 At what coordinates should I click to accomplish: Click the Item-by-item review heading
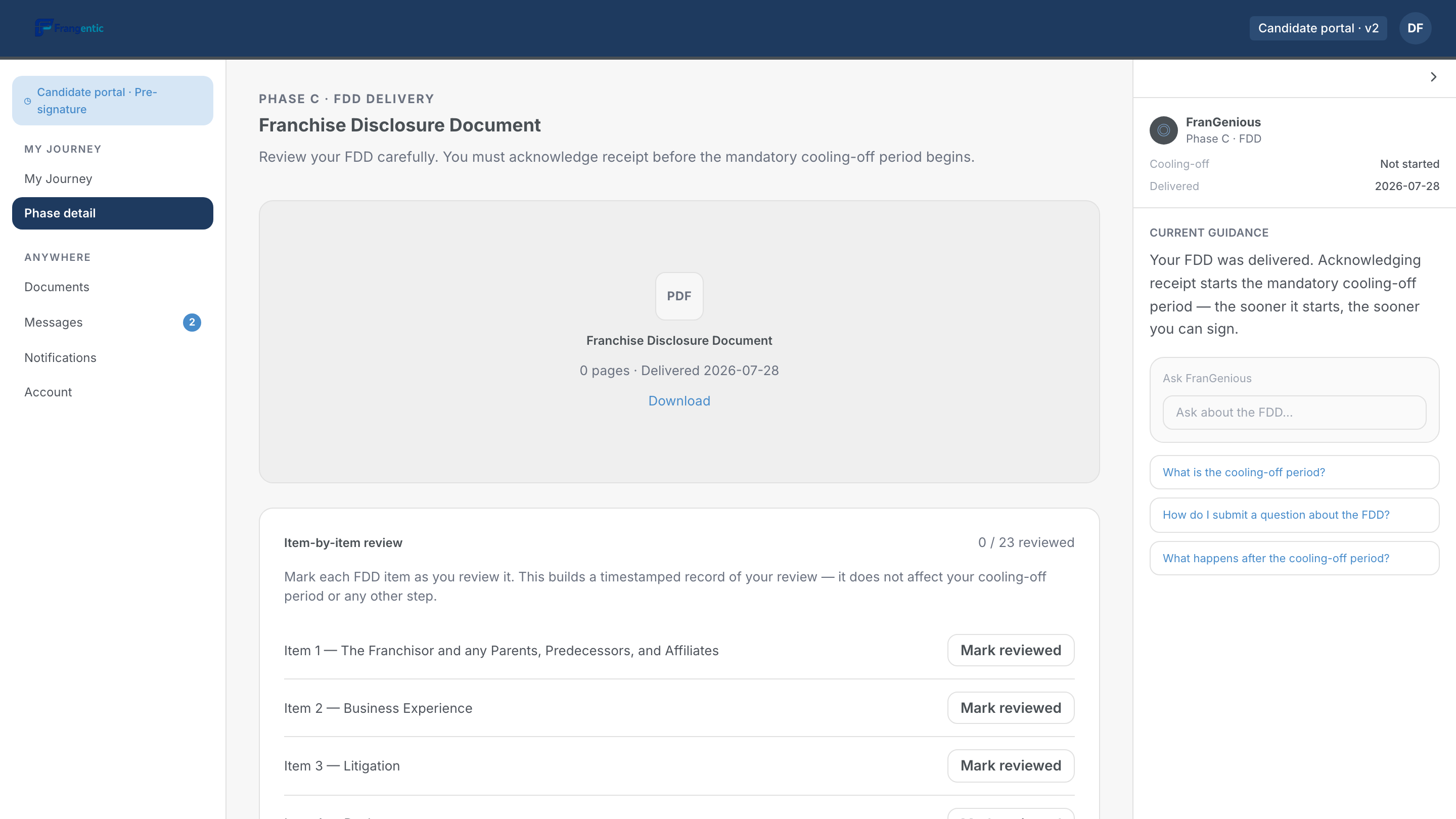pyautogui.click(x=343, y=542)
